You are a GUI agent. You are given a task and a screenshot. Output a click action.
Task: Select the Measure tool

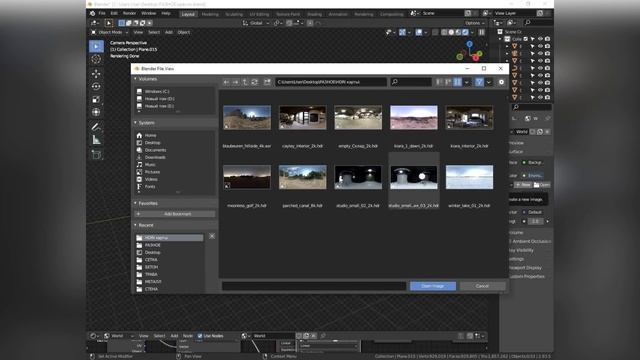96,140
